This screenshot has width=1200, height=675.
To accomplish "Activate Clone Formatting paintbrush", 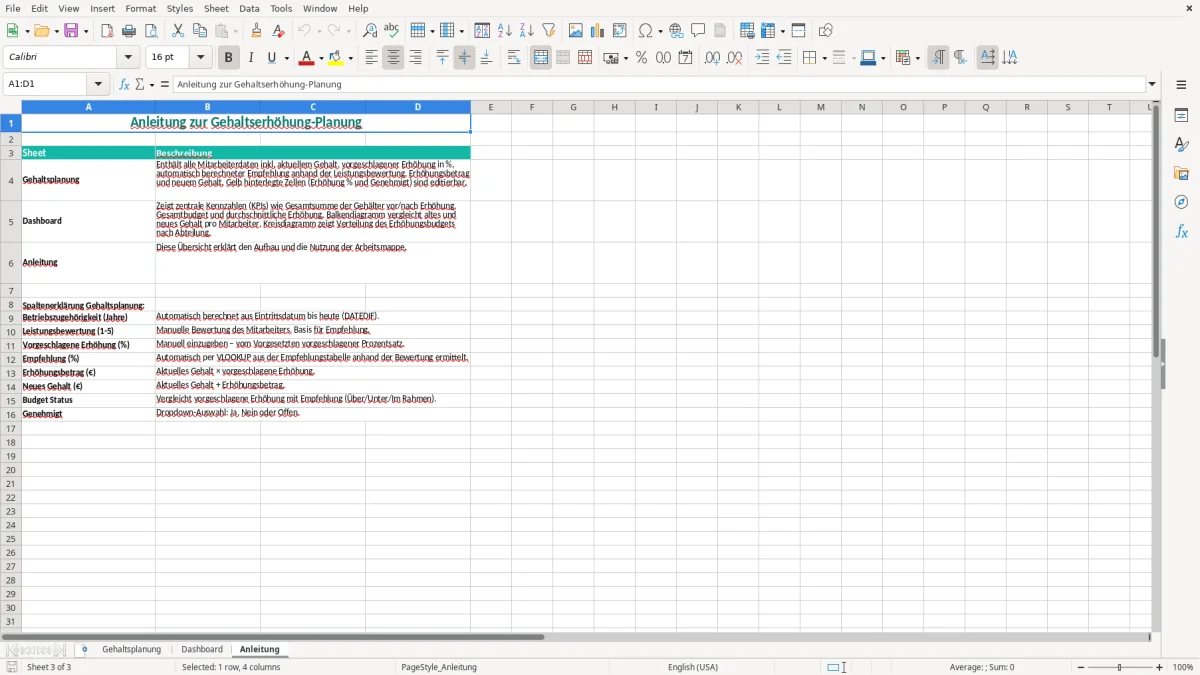I will pyautogui.click(x=257, y=31).
